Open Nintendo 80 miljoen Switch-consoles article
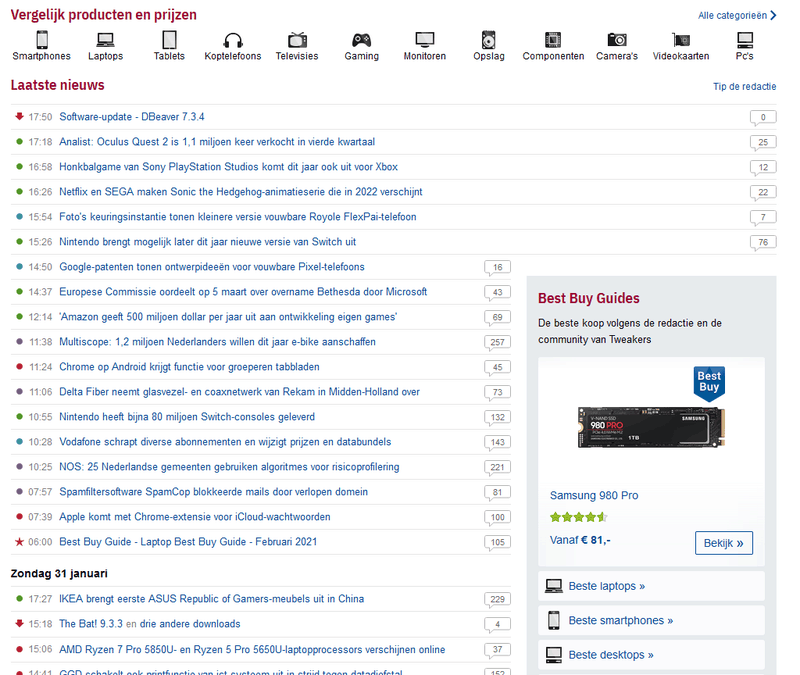 [187, 417]
